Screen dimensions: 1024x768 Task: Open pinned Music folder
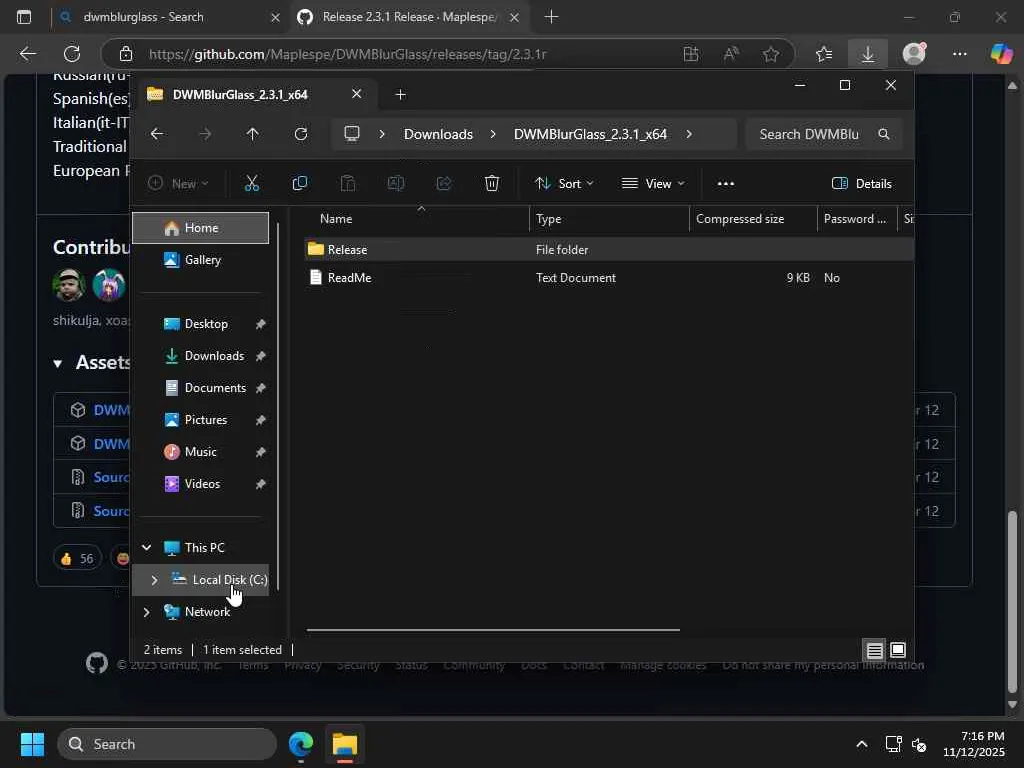pyautogui.click(x=200, y=452)
